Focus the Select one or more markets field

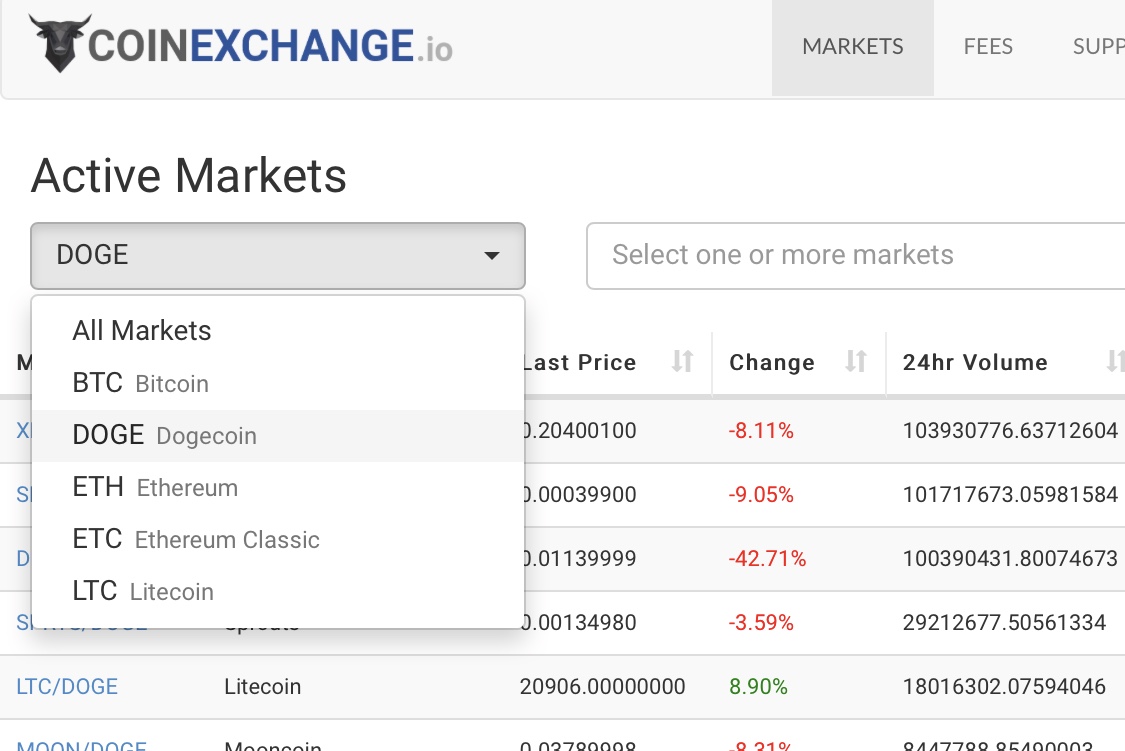(x=855, y=255)
